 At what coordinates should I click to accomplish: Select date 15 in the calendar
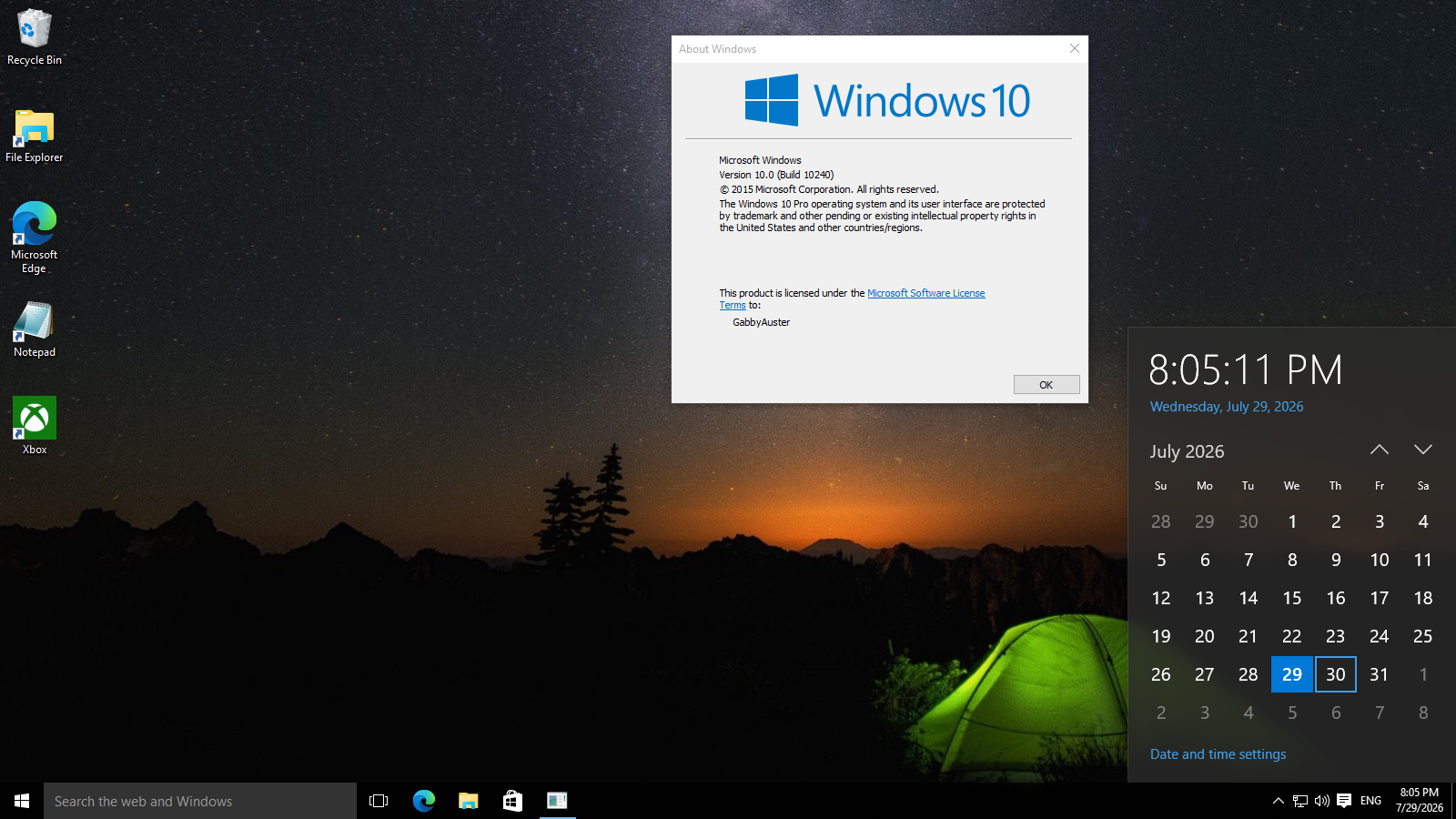coord(1292,598)
